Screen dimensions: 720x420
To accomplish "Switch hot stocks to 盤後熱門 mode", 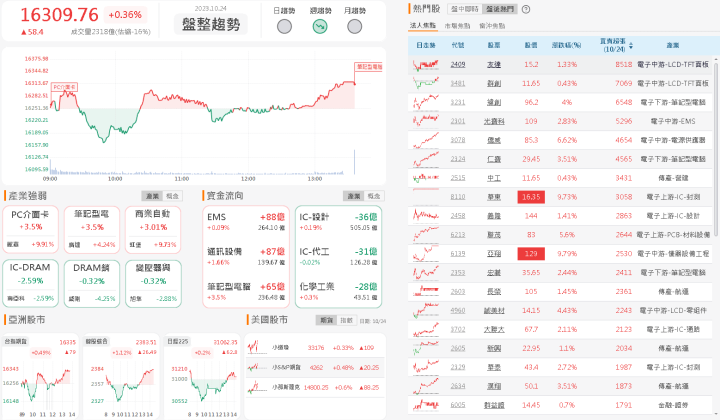I will pos(500,9).
